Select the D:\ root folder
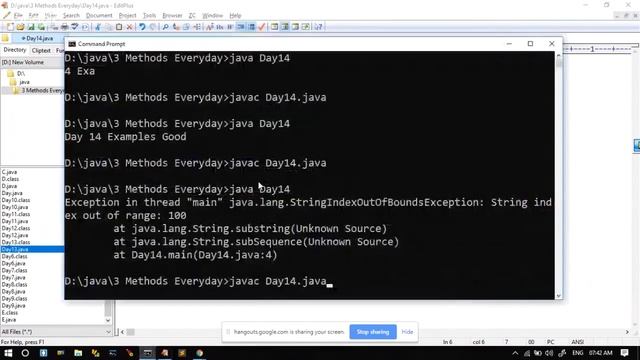Screen dimensions: 640x360 click(x=21, y=73)
